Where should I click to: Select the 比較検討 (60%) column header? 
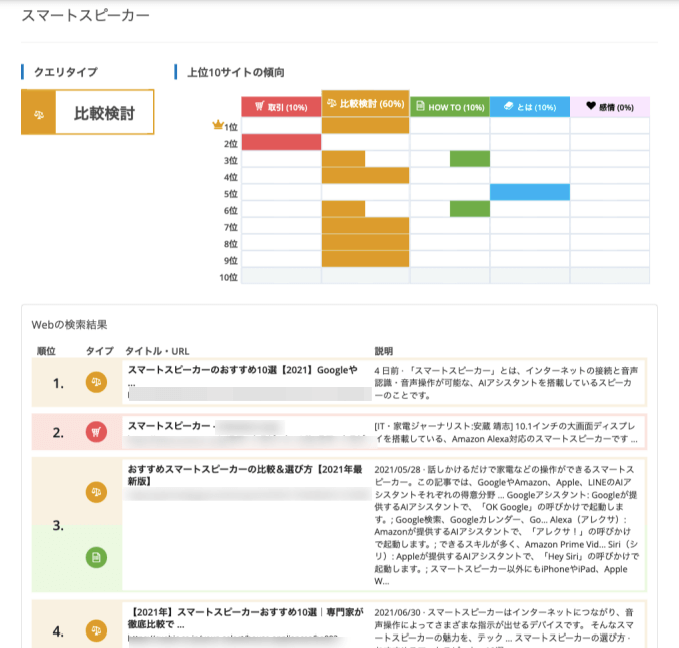click(365, 104)
